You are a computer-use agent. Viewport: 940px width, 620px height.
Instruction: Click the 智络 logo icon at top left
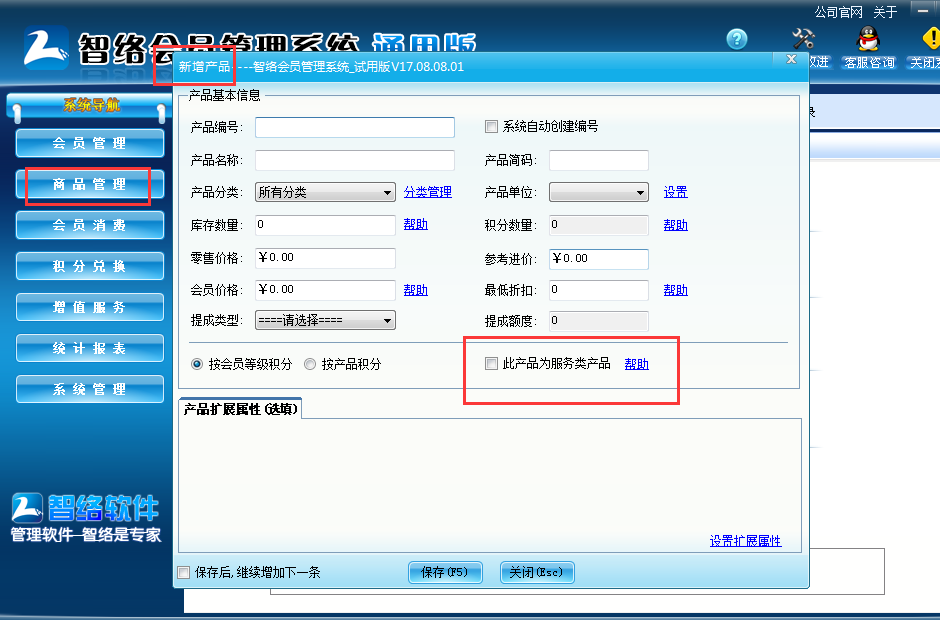coord(46,49)
